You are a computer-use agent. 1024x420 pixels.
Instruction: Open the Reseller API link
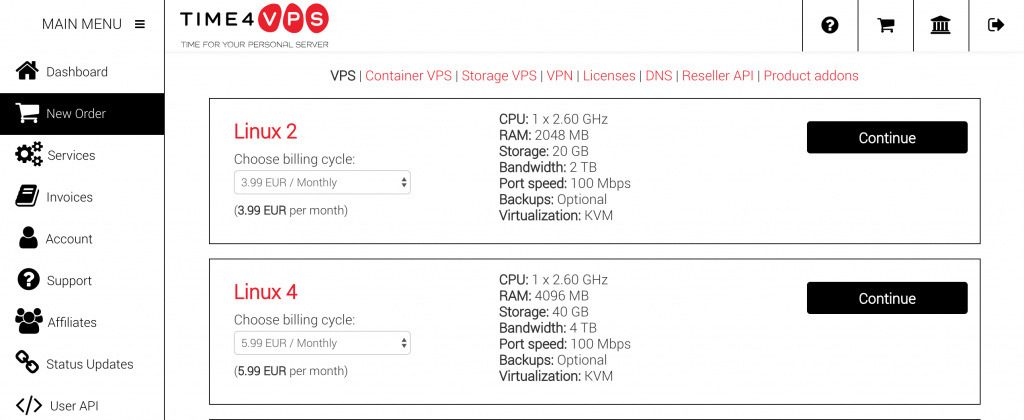pyautogui.click(x=716, y=76)
